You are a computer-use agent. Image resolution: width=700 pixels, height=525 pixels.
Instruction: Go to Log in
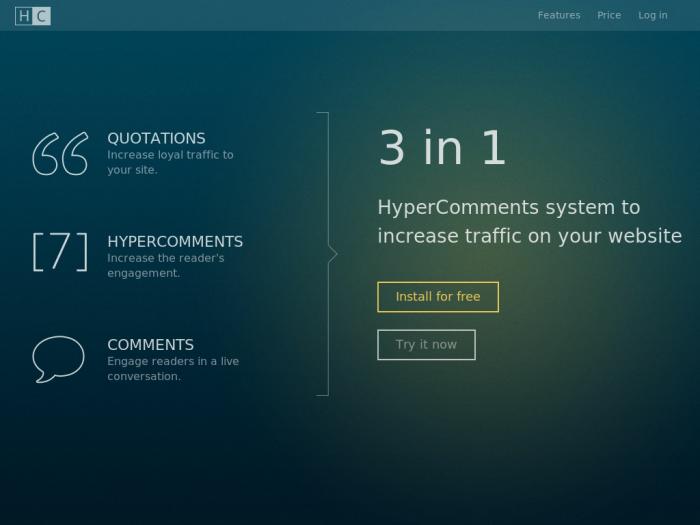[653, 16]
